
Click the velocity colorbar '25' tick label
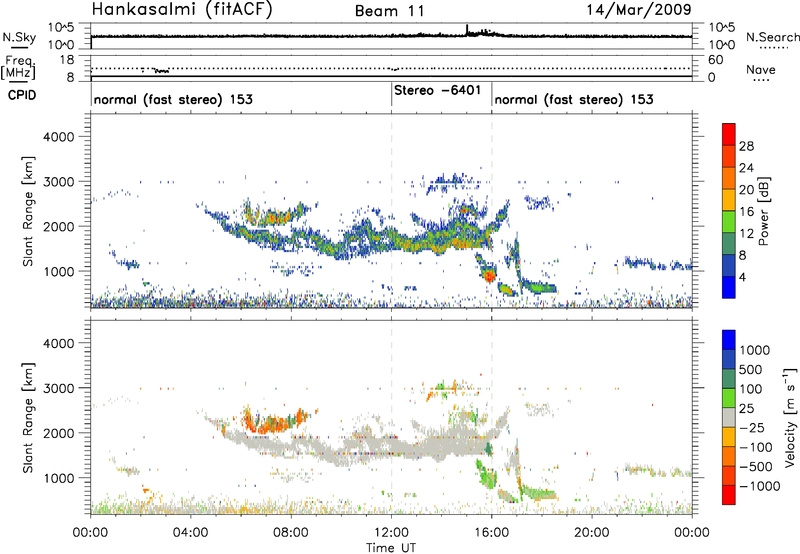(746, 409)
